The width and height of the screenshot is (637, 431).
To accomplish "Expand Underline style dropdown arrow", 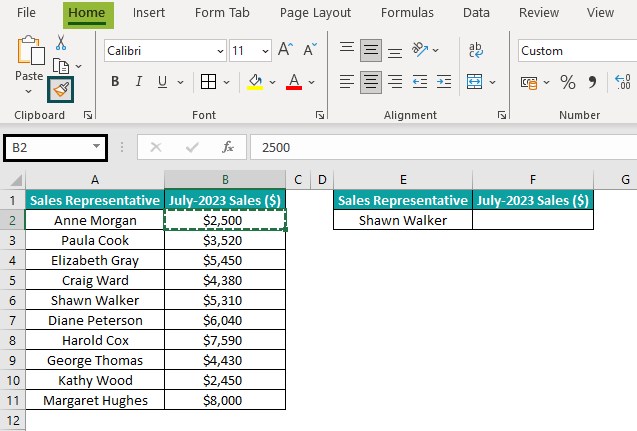I will 180,82.
